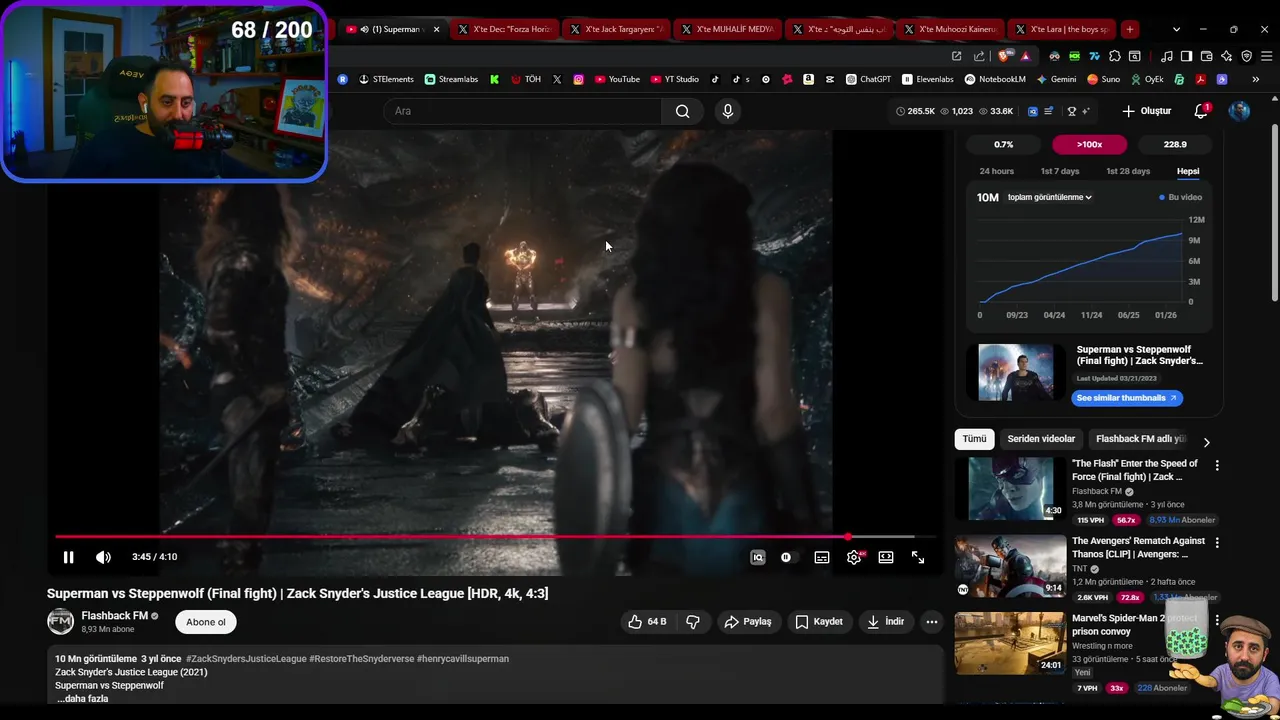Click the YouTube search field Ara

tap(522, 111)
